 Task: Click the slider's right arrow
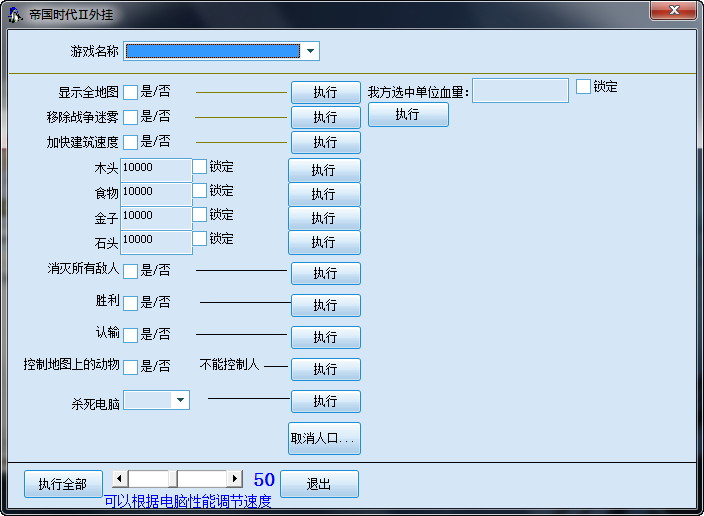click(x=235, y=479)
